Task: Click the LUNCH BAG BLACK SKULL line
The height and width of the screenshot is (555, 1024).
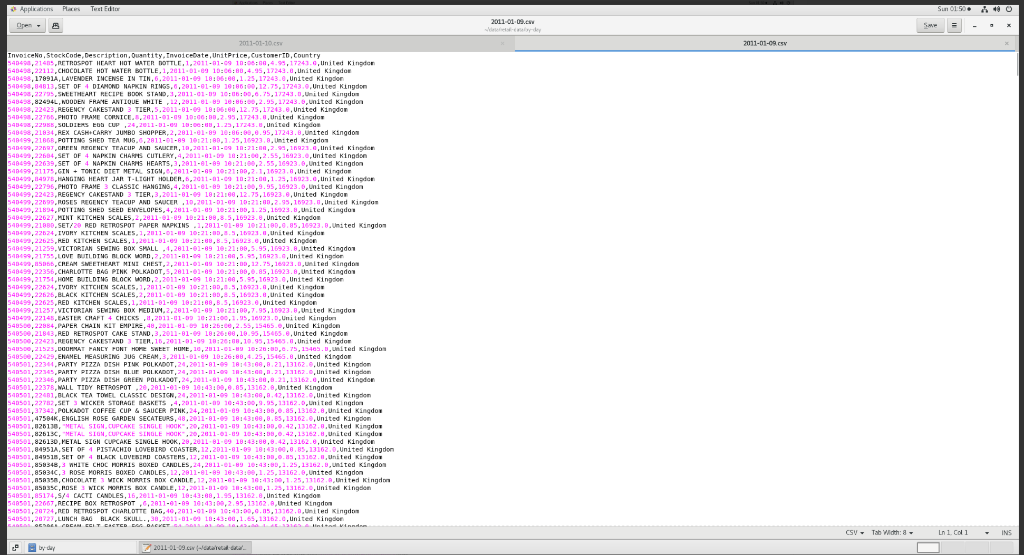Action: click(176, 519)
